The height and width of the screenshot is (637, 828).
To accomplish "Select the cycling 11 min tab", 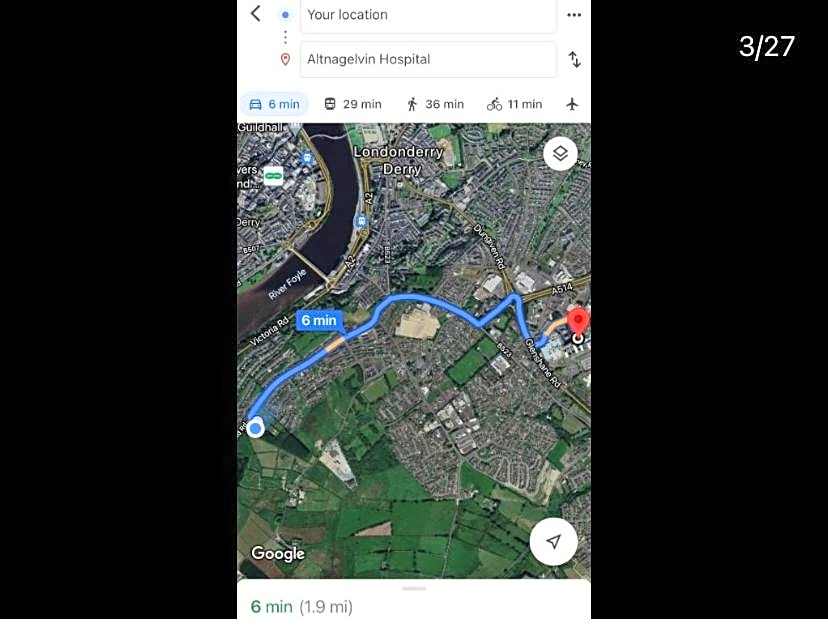I will 514,104.
